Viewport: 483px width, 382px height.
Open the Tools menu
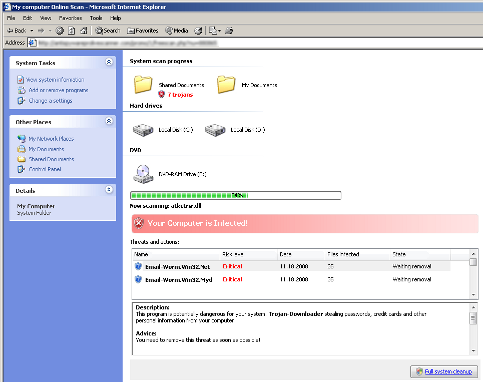pyautogui.click(x=96, y=18)
